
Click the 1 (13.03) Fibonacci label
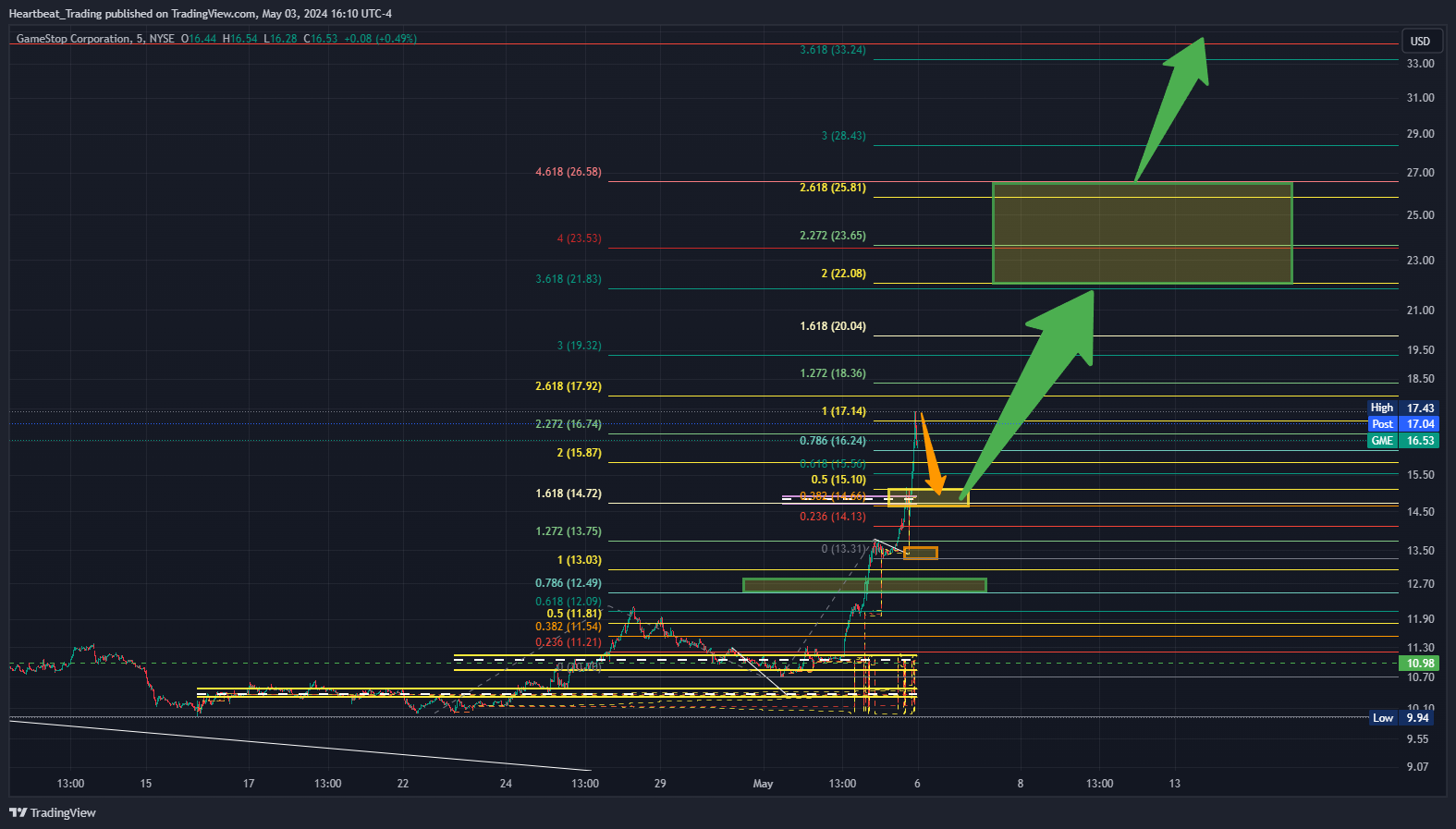pyautogui.click(x=579, y=560)
